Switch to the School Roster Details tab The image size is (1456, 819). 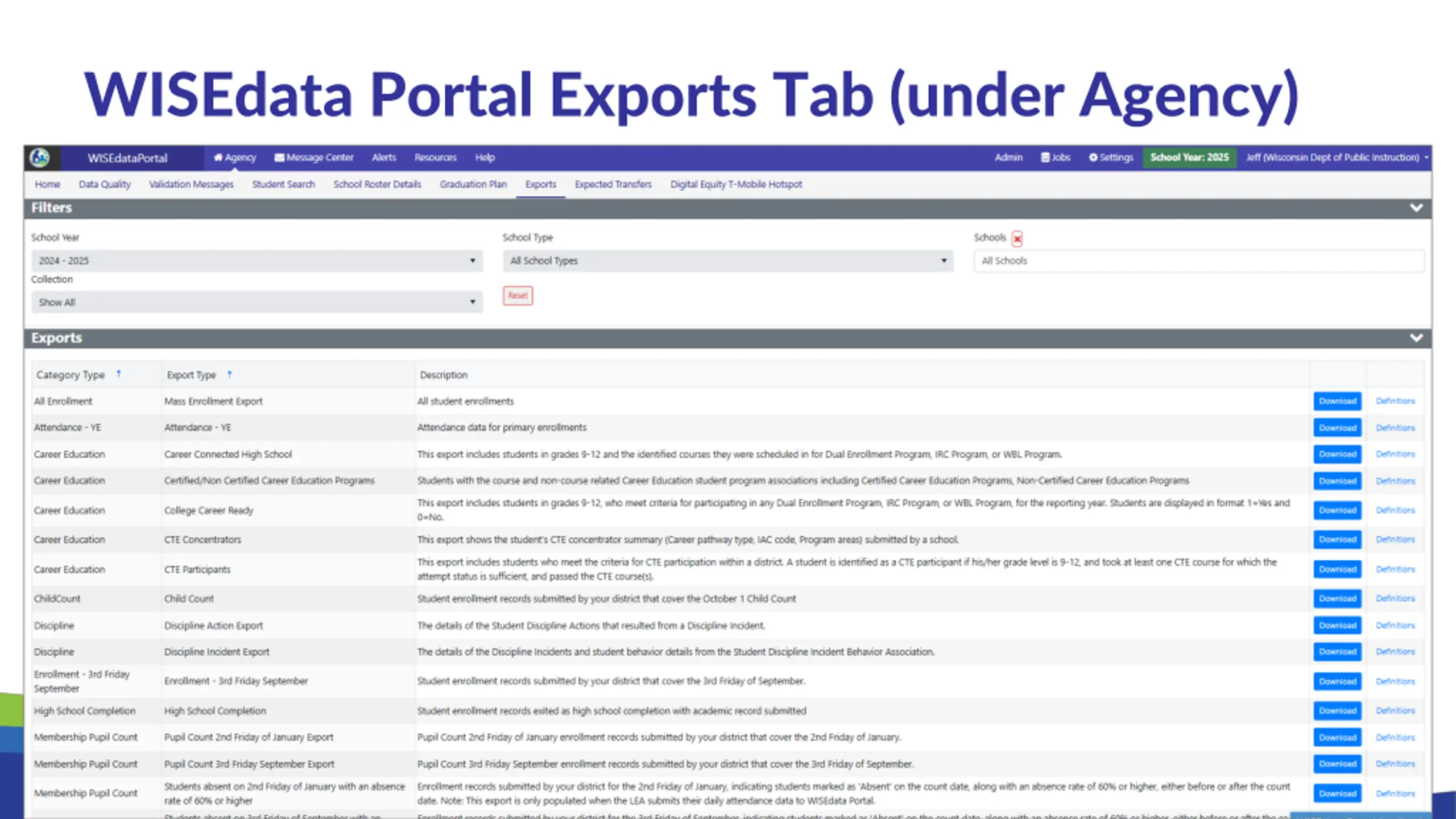(377, 184)
